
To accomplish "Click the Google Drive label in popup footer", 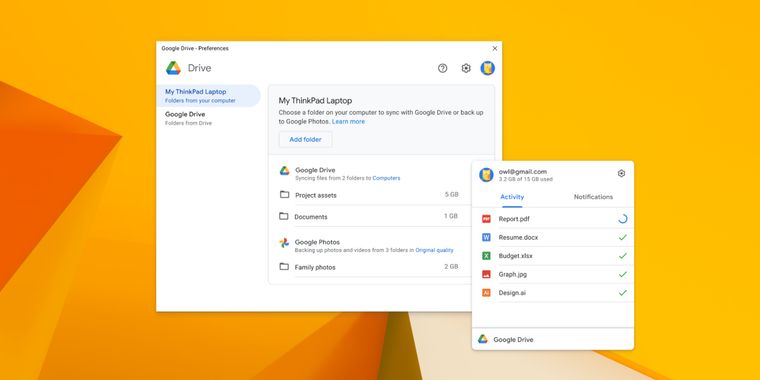I will click(513, 340).
